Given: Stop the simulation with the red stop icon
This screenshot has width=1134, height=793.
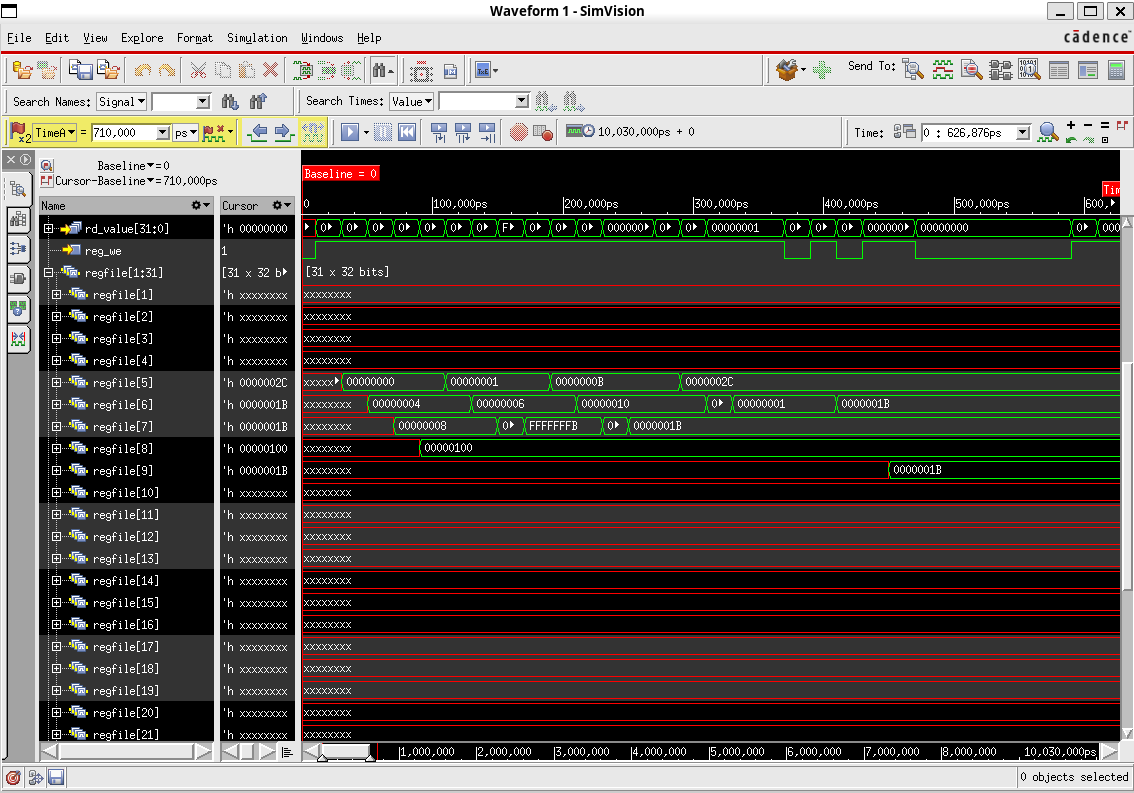Looking at the screenshot, I should 519,132.
